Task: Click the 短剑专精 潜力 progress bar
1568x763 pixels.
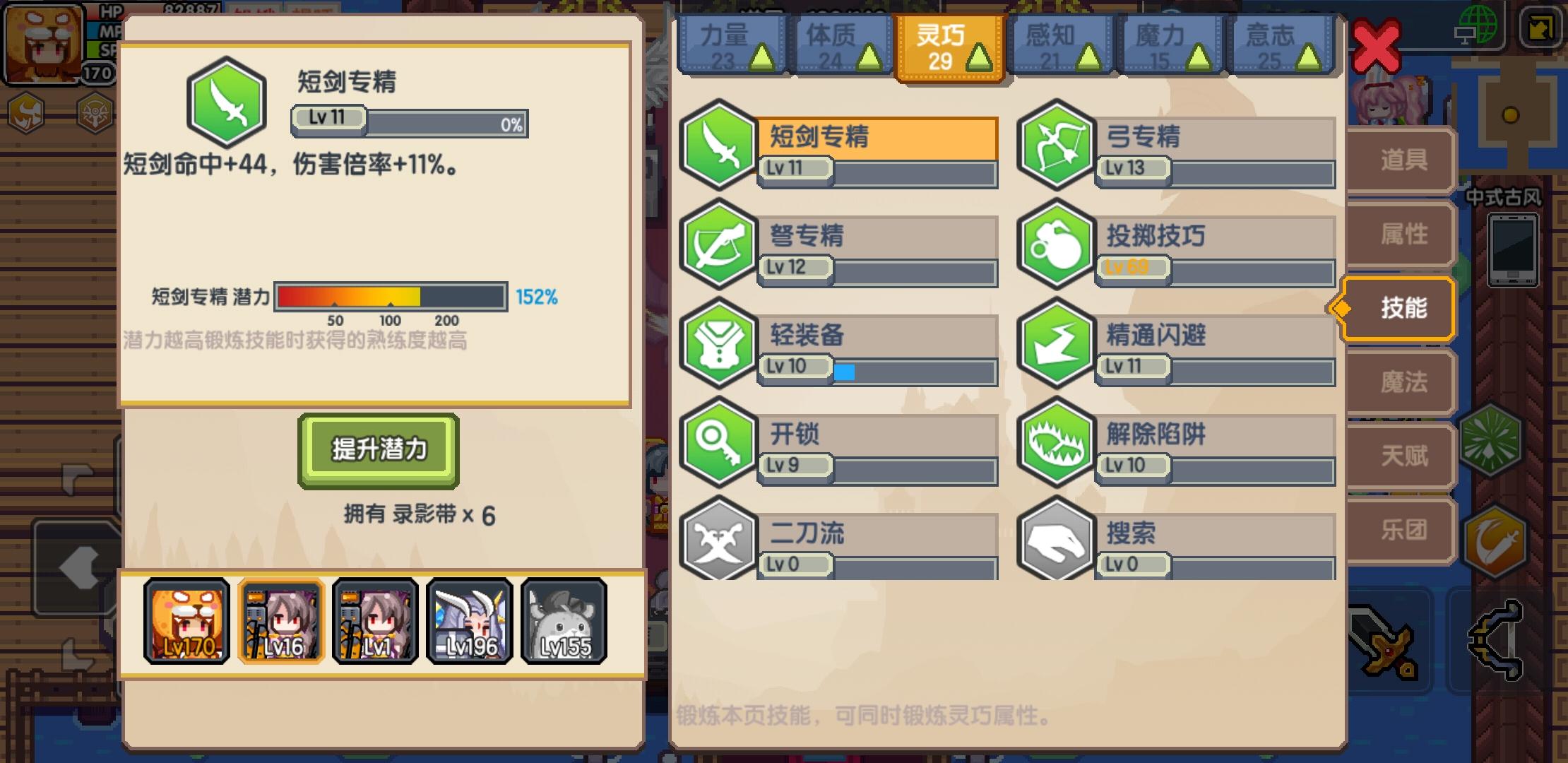Action: [x=391, y=297]
